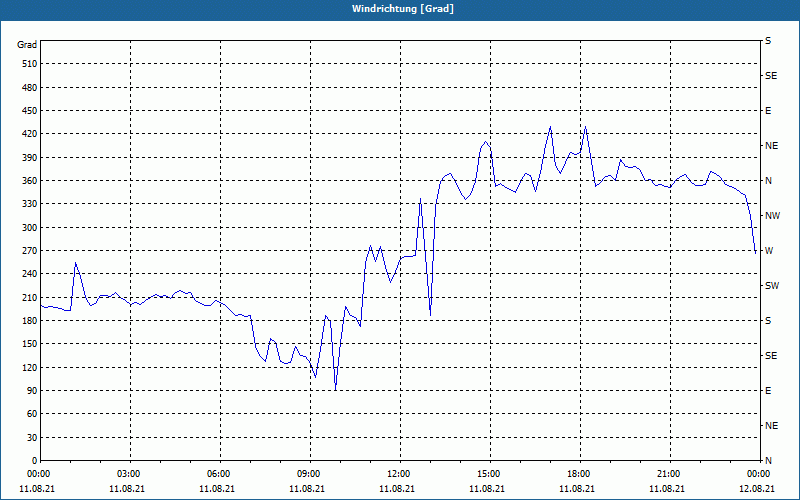Select the date label 12.08.21
Image resolution: width=800 pixels, height=500 pixels.
757,488
